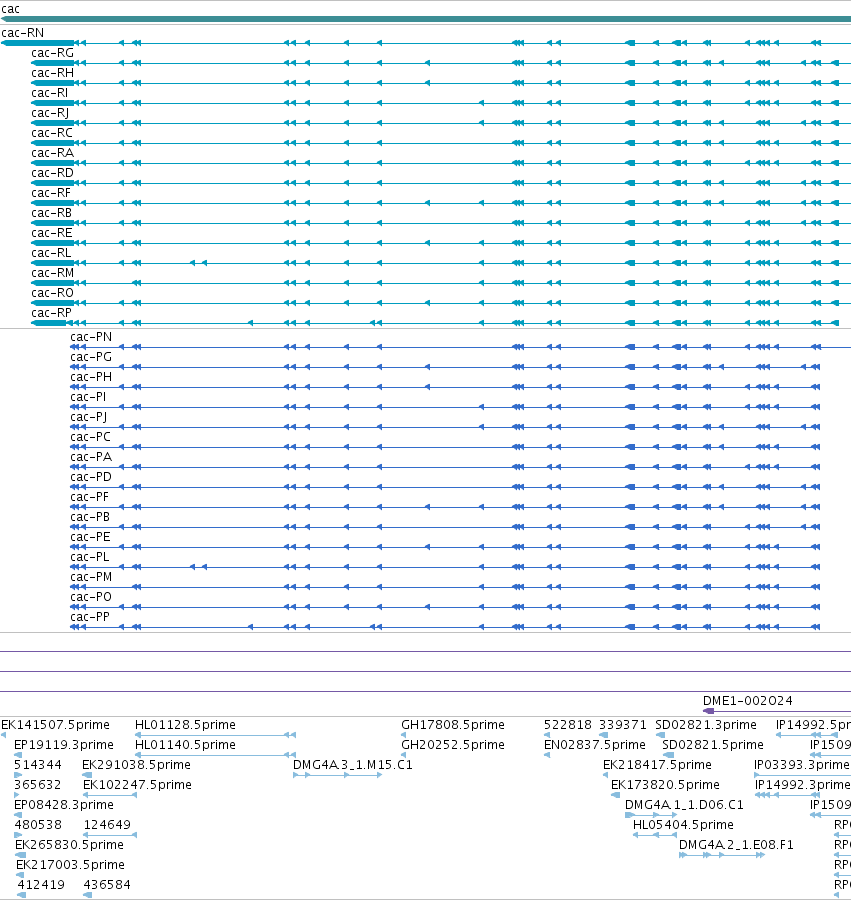Click EST EK102247.5prime label
This screenshot has height=900, width=851.
coord(137,785)
